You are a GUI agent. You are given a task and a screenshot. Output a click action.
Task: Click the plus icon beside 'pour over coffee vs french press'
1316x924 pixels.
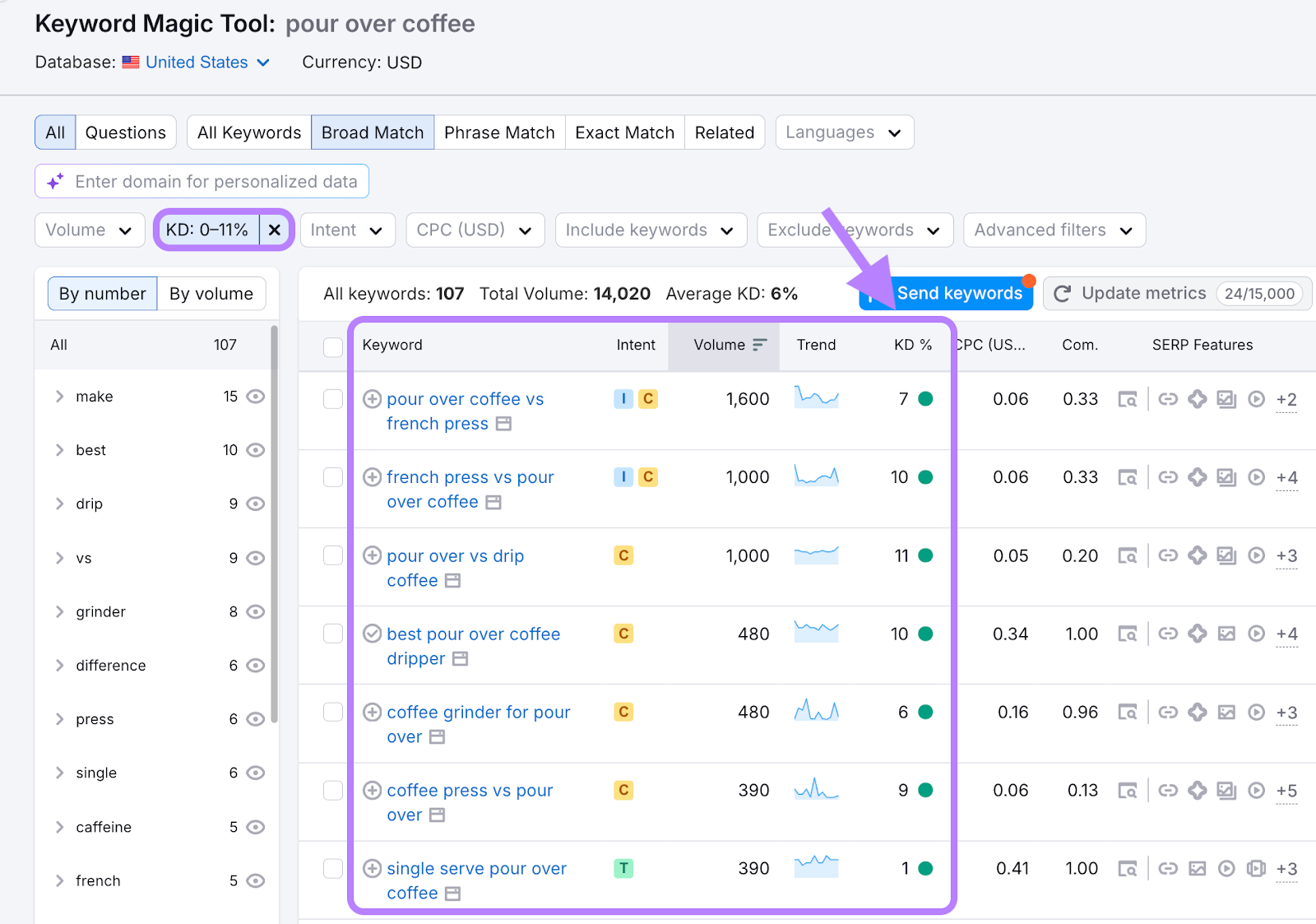pos(372,399)
